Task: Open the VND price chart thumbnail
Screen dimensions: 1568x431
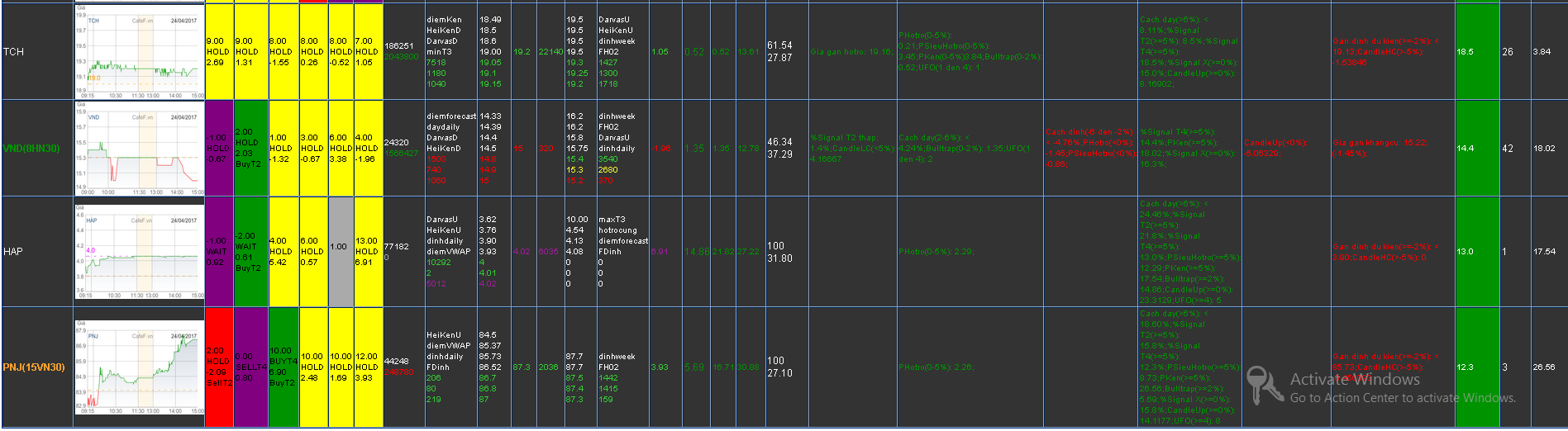Action: [x=139, y=149]
